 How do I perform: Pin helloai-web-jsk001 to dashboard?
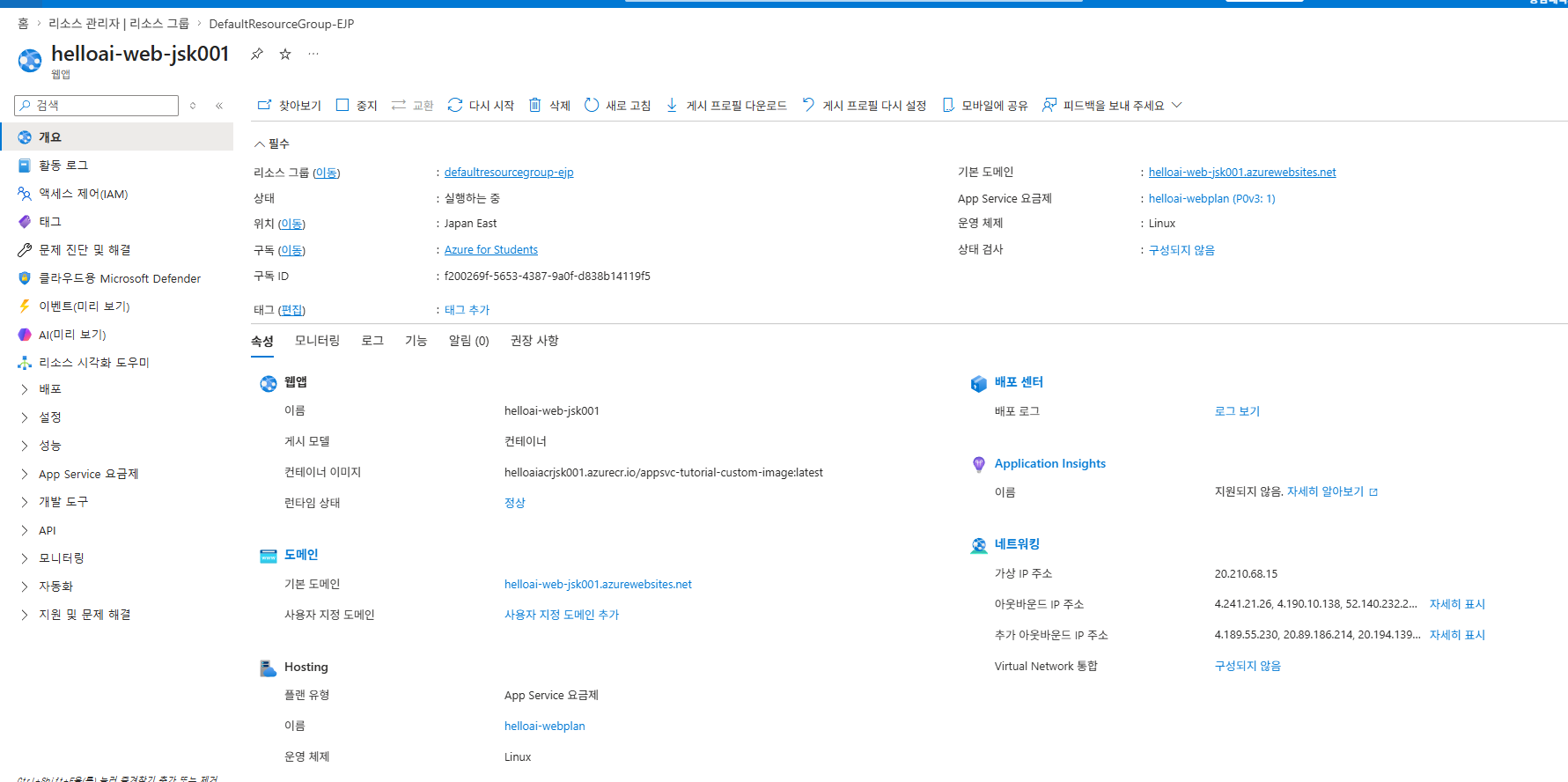click(x=256, y=54)
